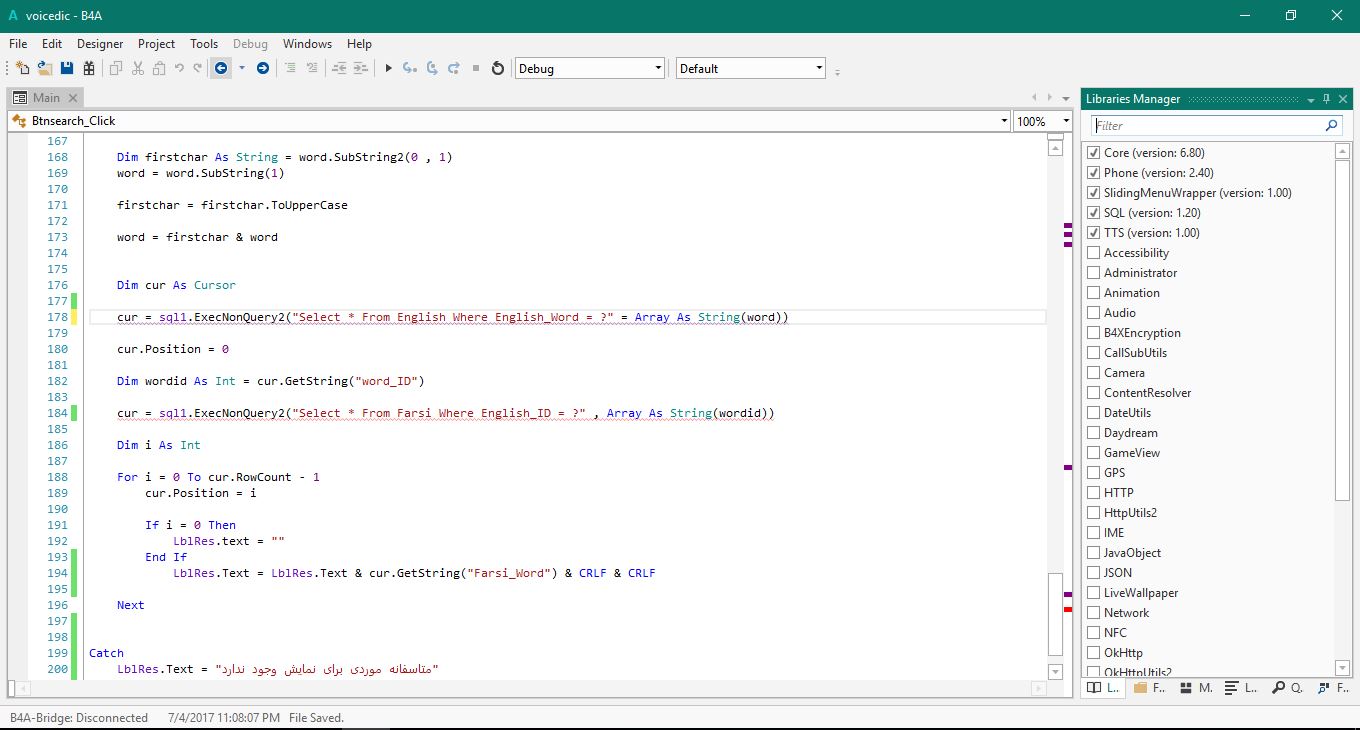Click the Save file toolbar icon
This screenshot has width=1360, height=730.
tap(67, 68)
